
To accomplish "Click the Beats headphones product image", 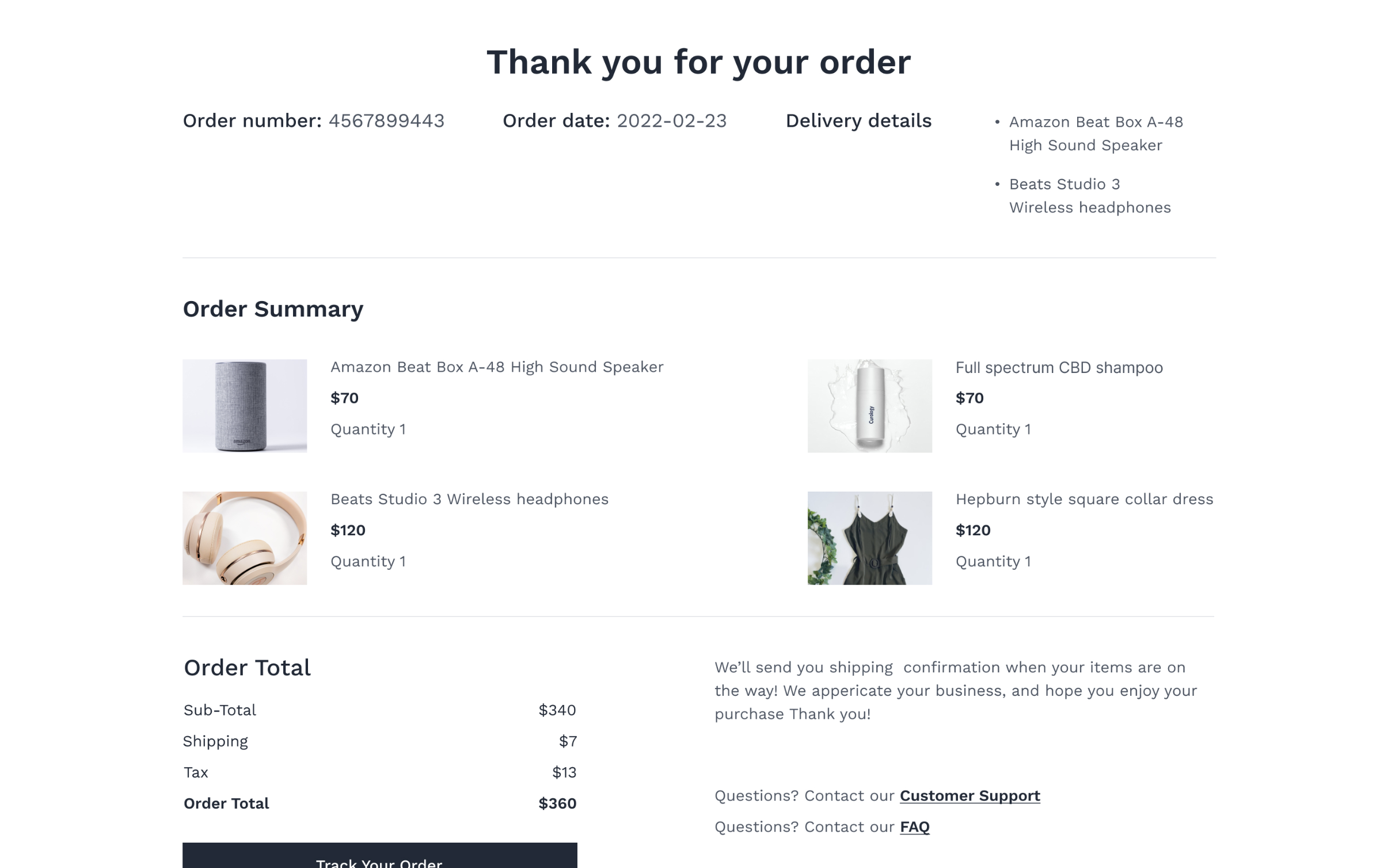I will point(245,538).
